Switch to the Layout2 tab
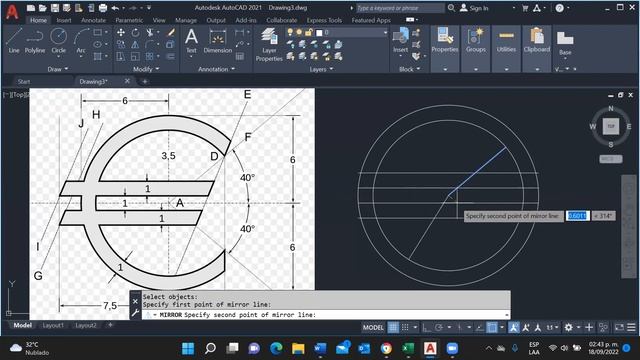The height and width of the screenshot is (360, 640). click(86, 325)
